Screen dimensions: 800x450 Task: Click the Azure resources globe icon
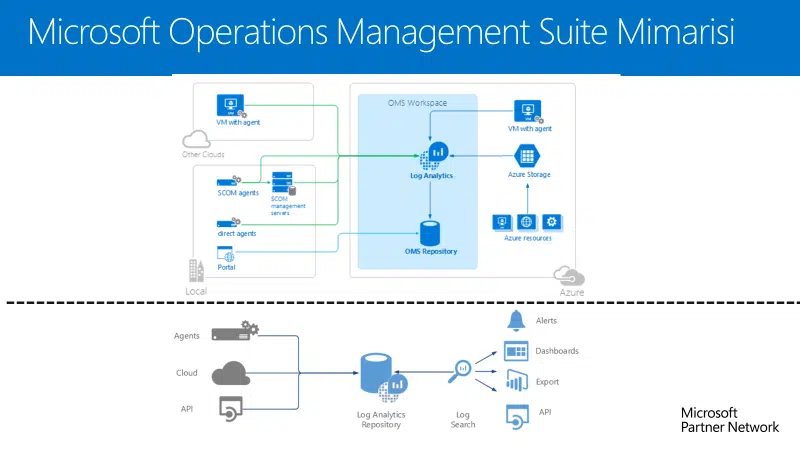tap(527, 222)
